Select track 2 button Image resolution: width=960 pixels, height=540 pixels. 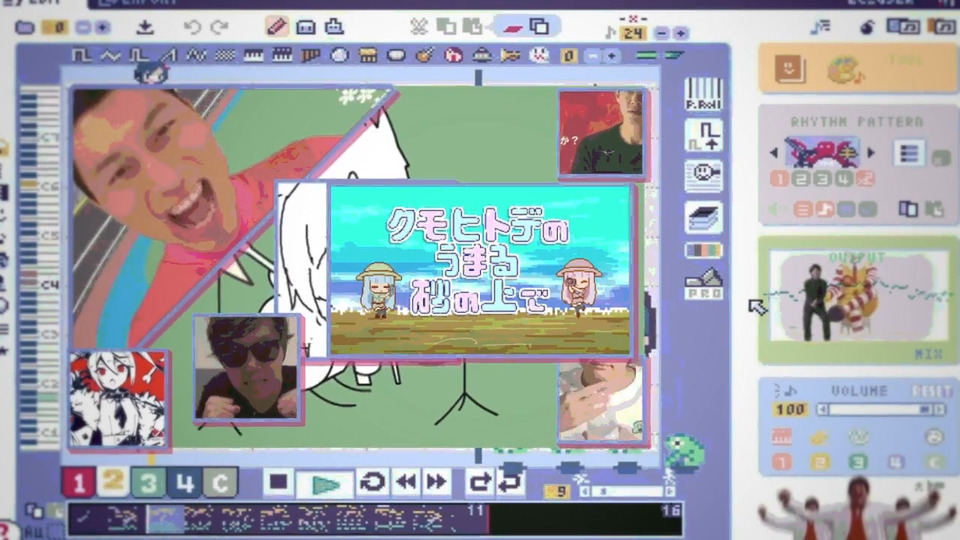113,483
